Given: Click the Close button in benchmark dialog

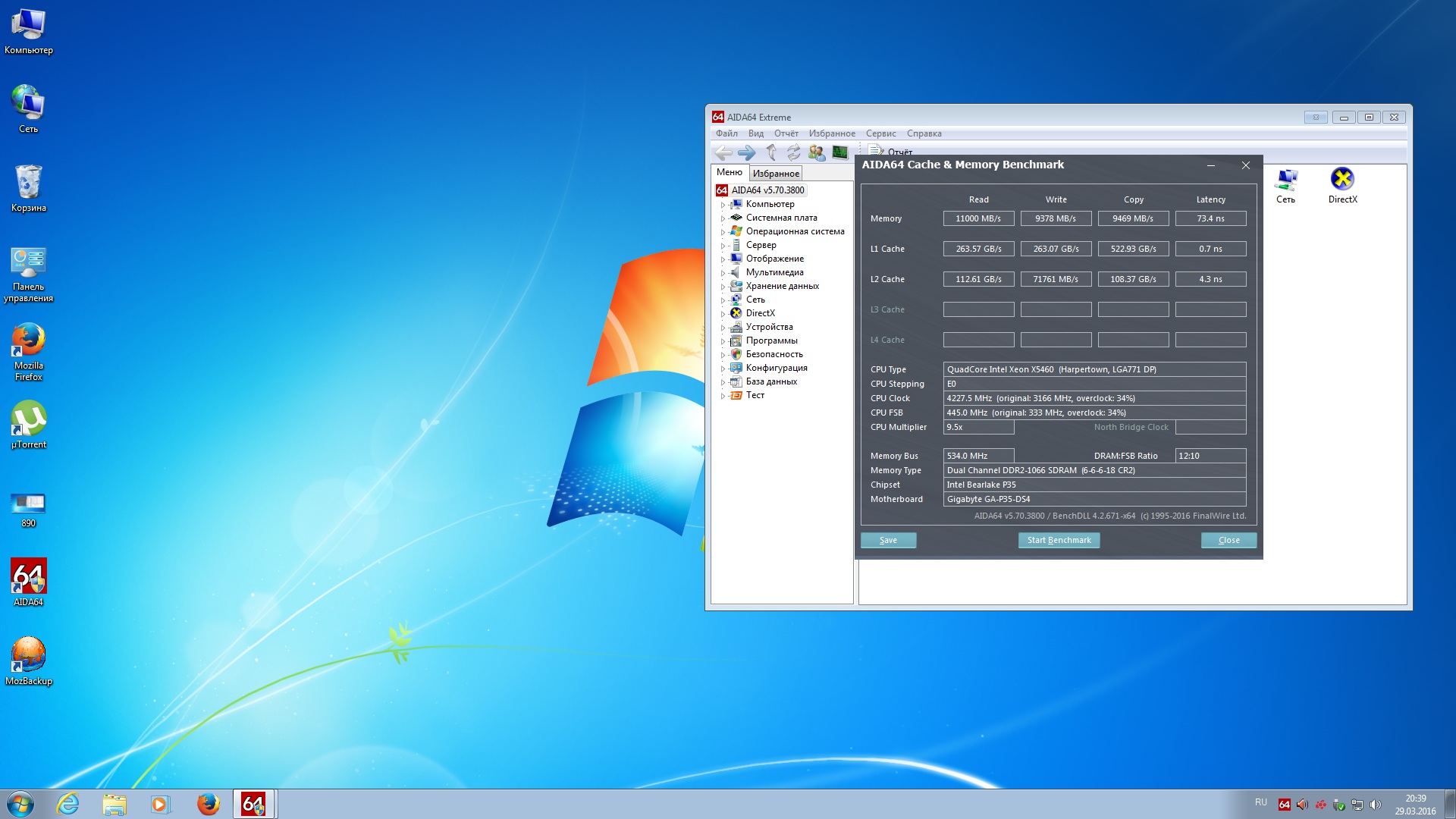Looking at the screenshot, I should tap(1228, 540).
